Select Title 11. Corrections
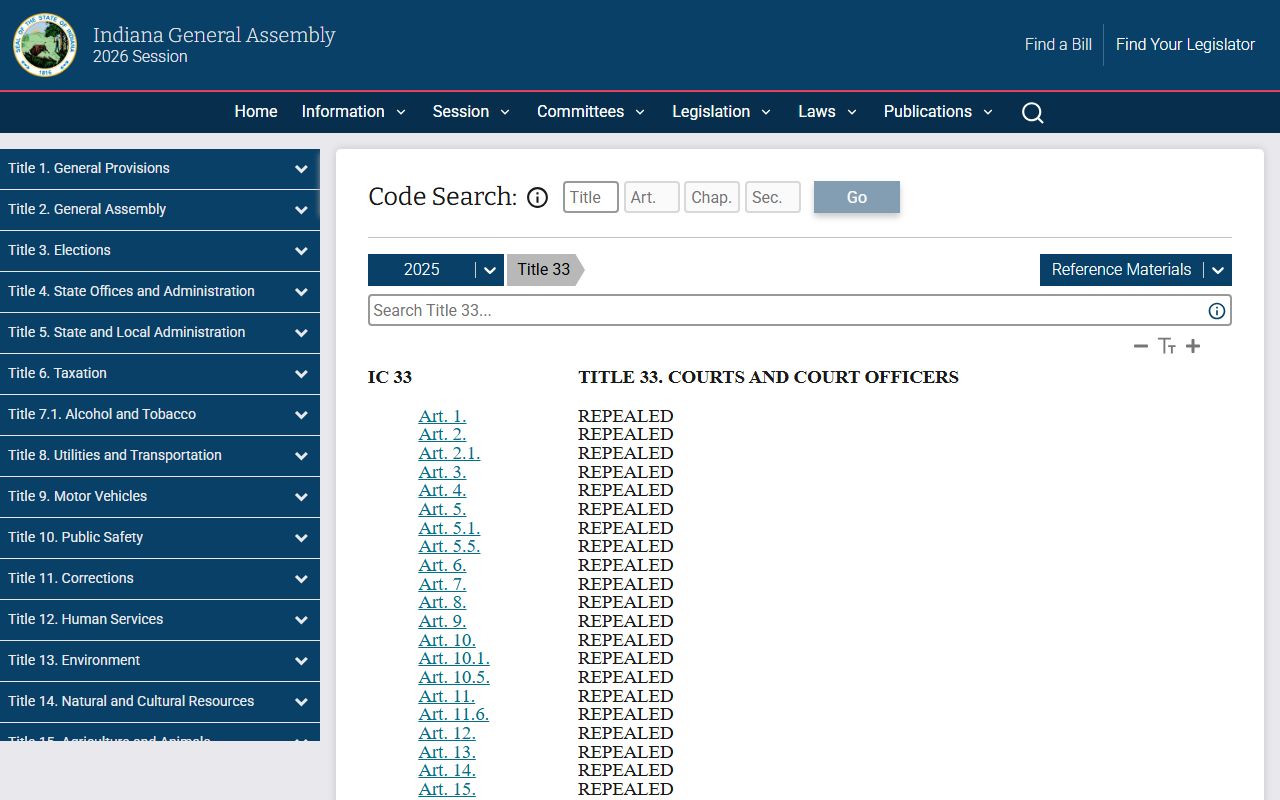Screen dimensions: 1280x800 (x=160, y=579)
